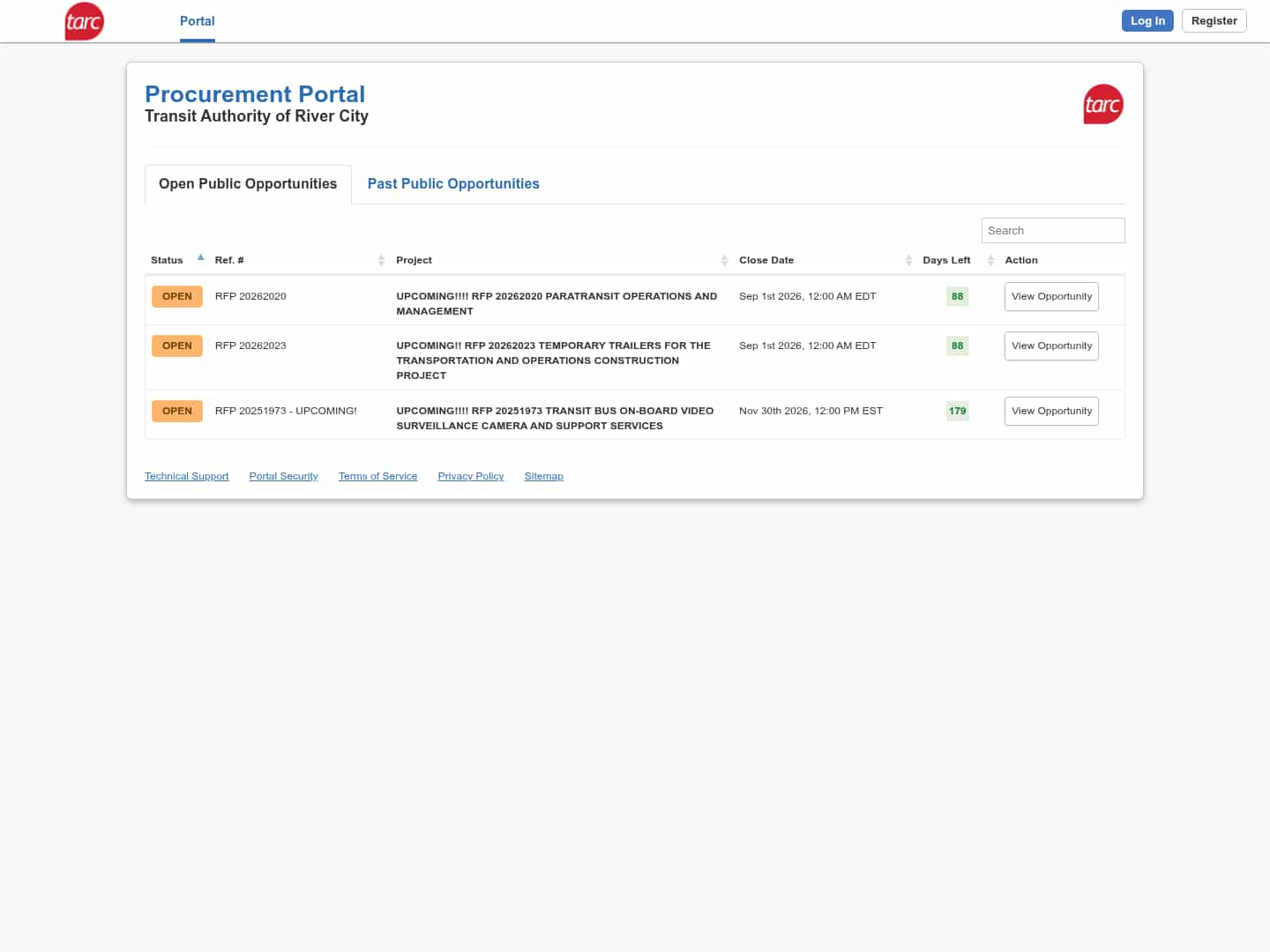Image resolution: width=1270 pixels, height=952 pixels.
Task: Switch to Past Public Opportunities tab
Action: tap(453, 184)
